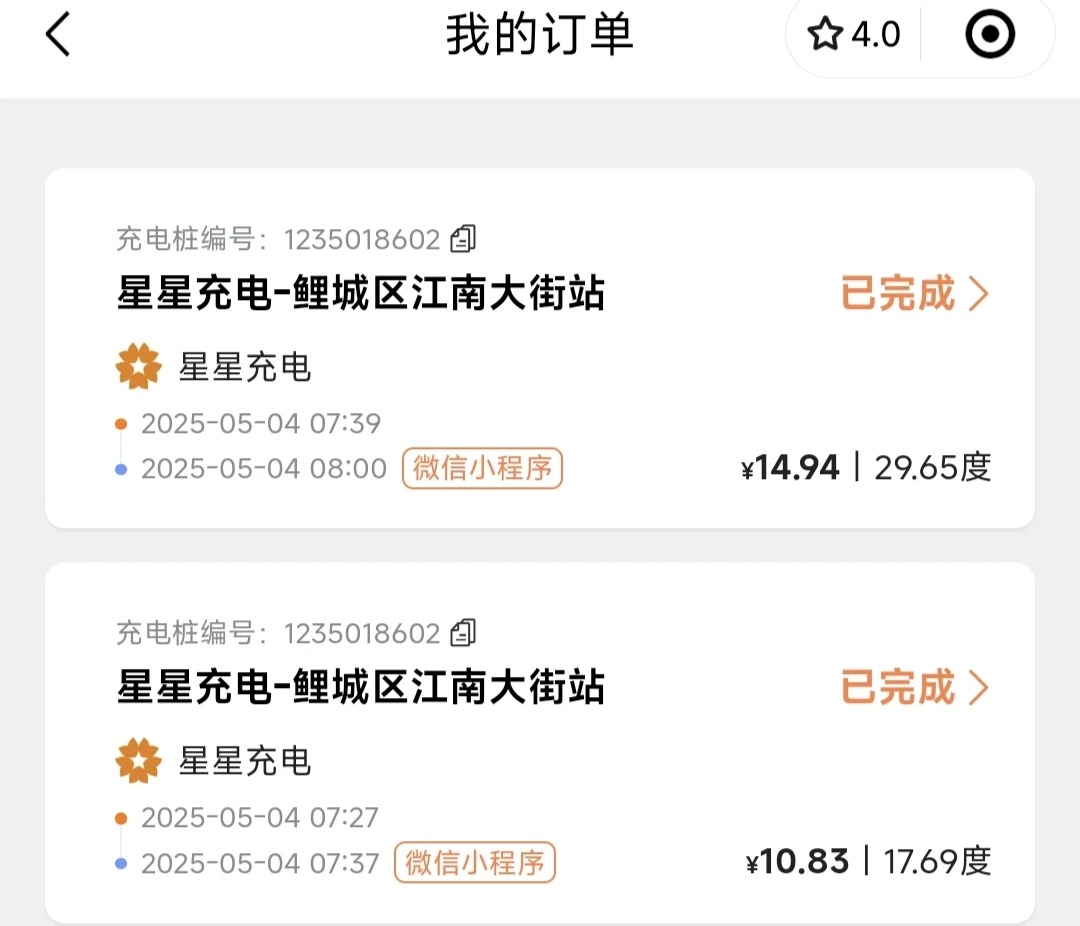The height and width of the screenshot is (926, 1080).
Task: Tap 微信小程序 tag in second order
Action: pos(475,863)
